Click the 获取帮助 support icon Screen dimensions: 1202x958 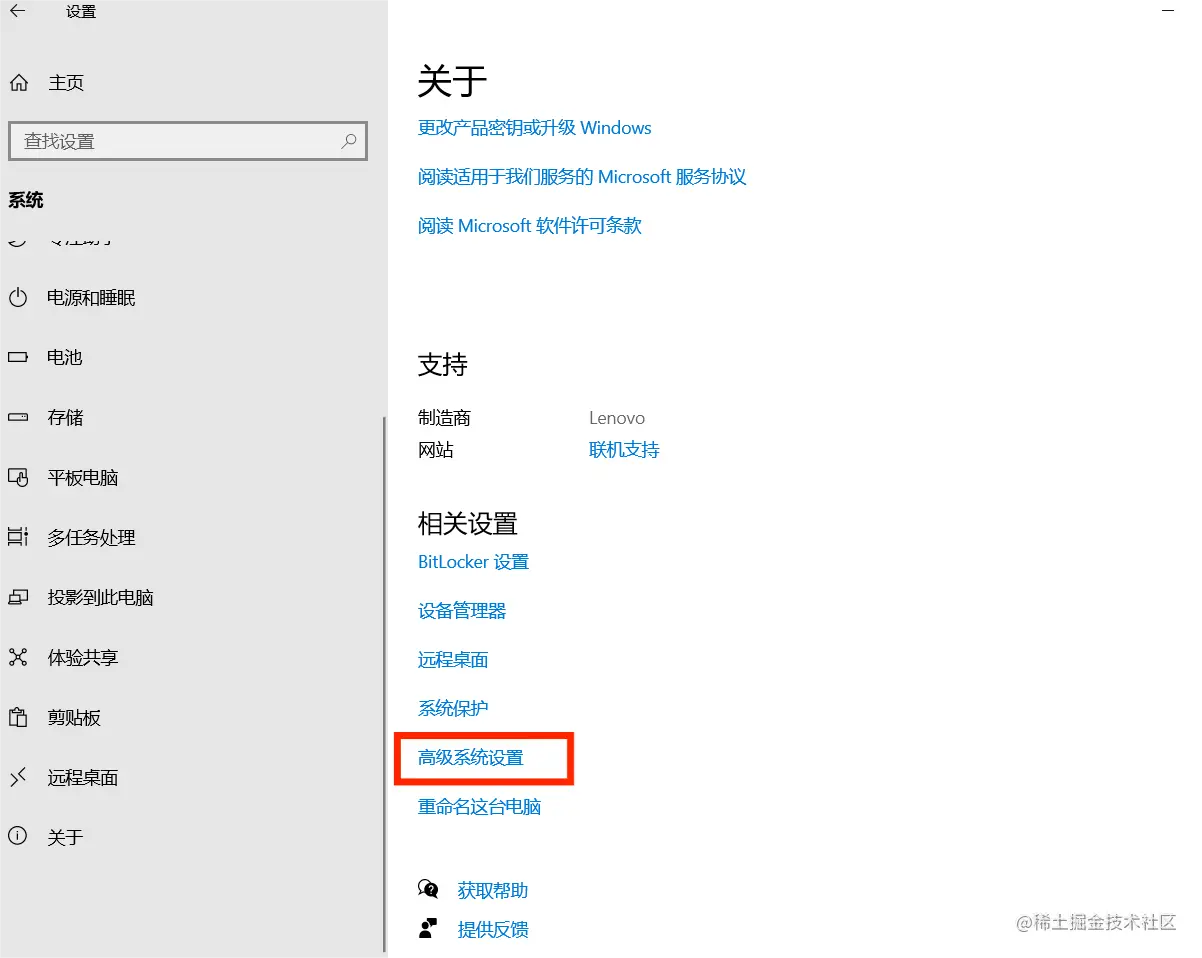pyautogui.click(x=428, y=889)
